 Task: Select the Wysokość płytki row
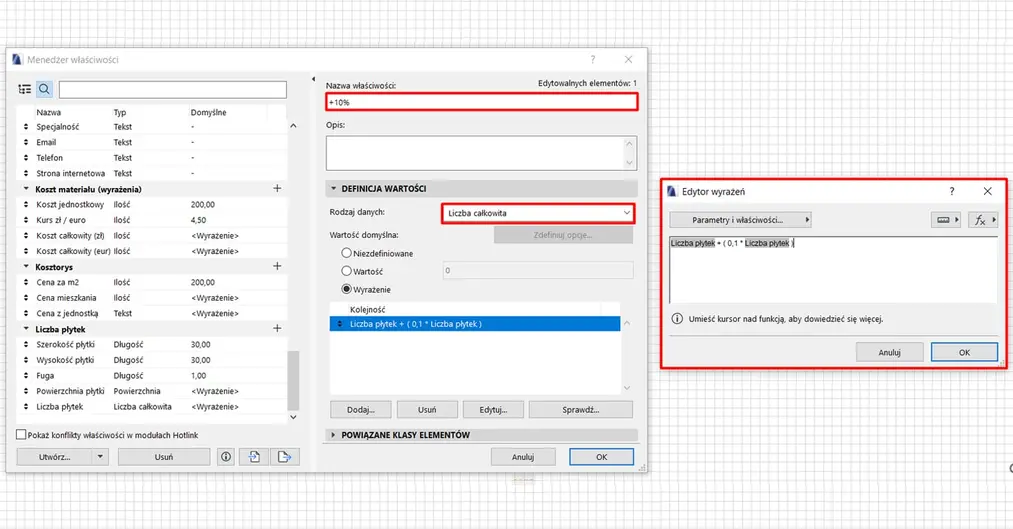click(x=152, y=360)
